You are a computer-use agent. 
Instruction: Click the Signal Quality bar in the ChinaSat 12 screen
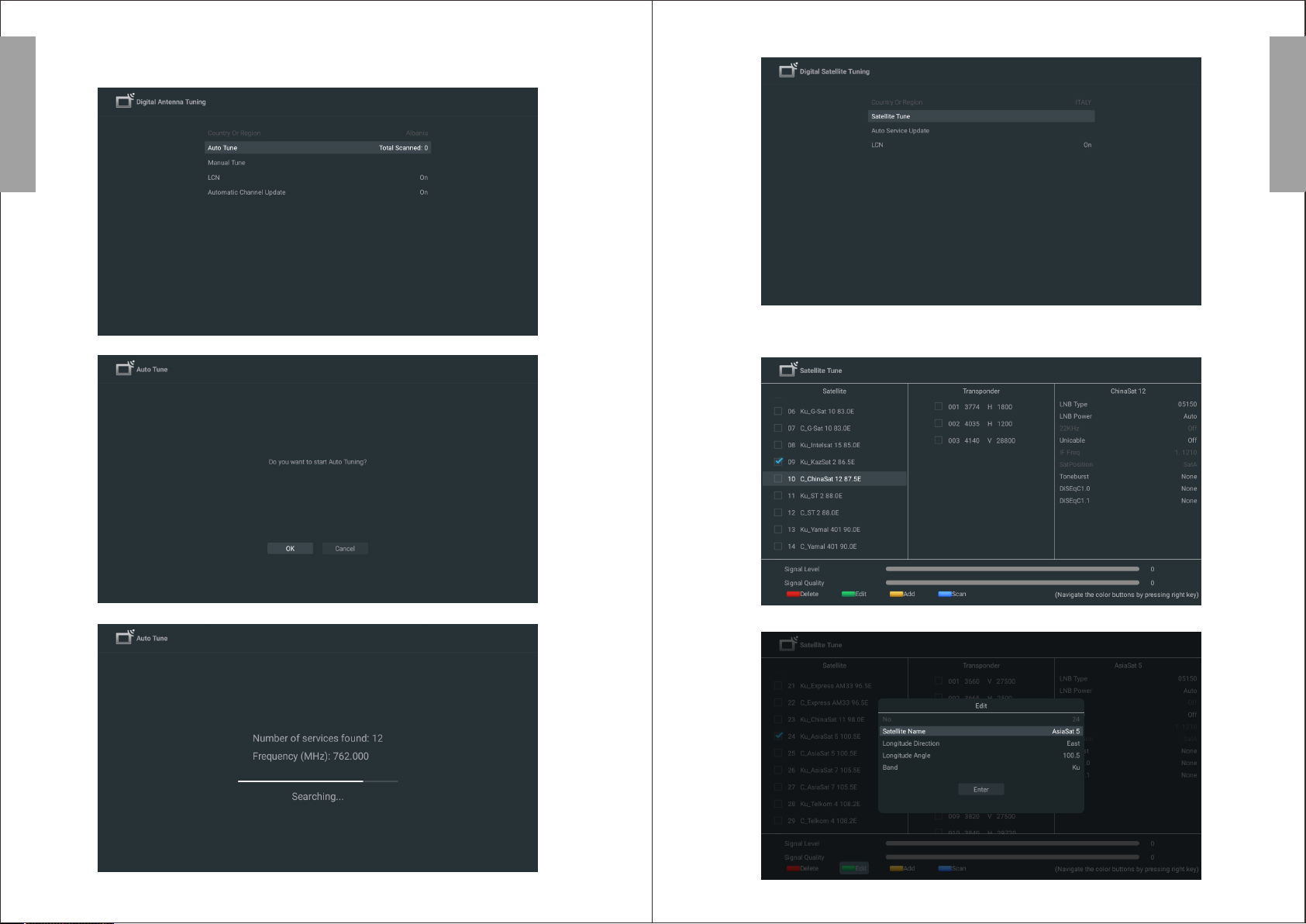pos(1012,583)
